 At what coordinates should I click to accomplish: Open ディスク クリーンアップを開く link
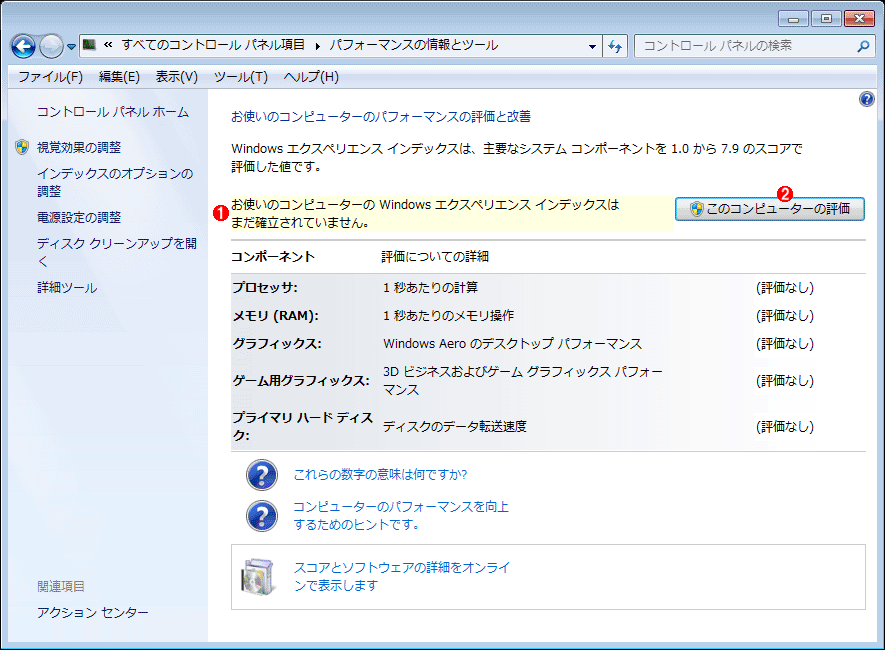[117, 252]
